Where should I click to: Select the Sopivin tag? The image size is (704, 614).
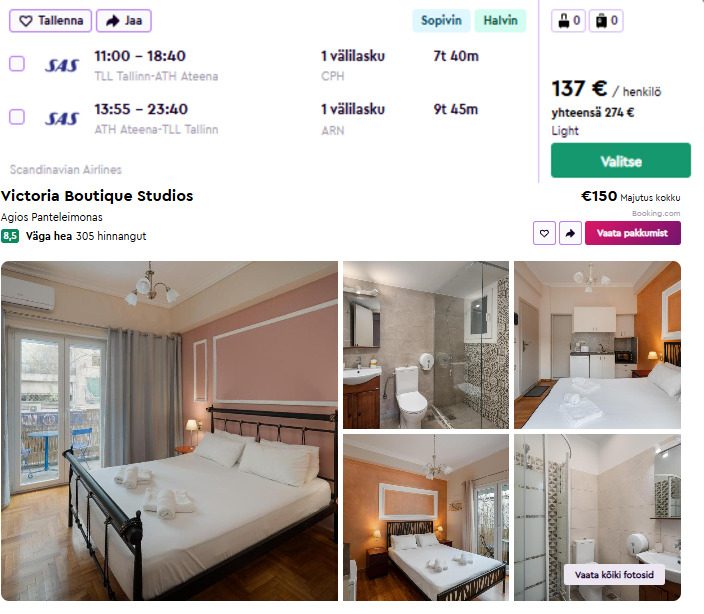click(441, 21)
